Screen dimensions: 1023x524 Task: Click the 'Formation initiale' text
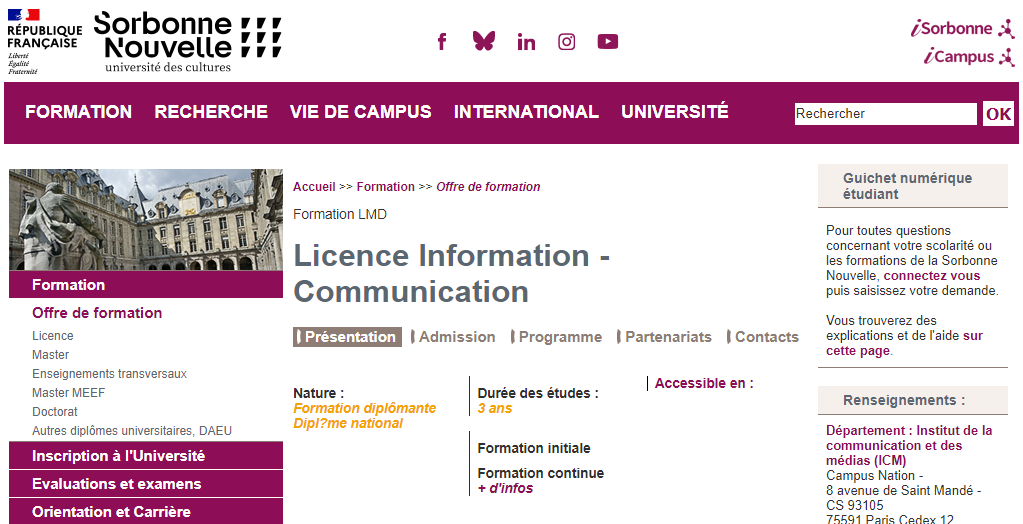[534, 448]
